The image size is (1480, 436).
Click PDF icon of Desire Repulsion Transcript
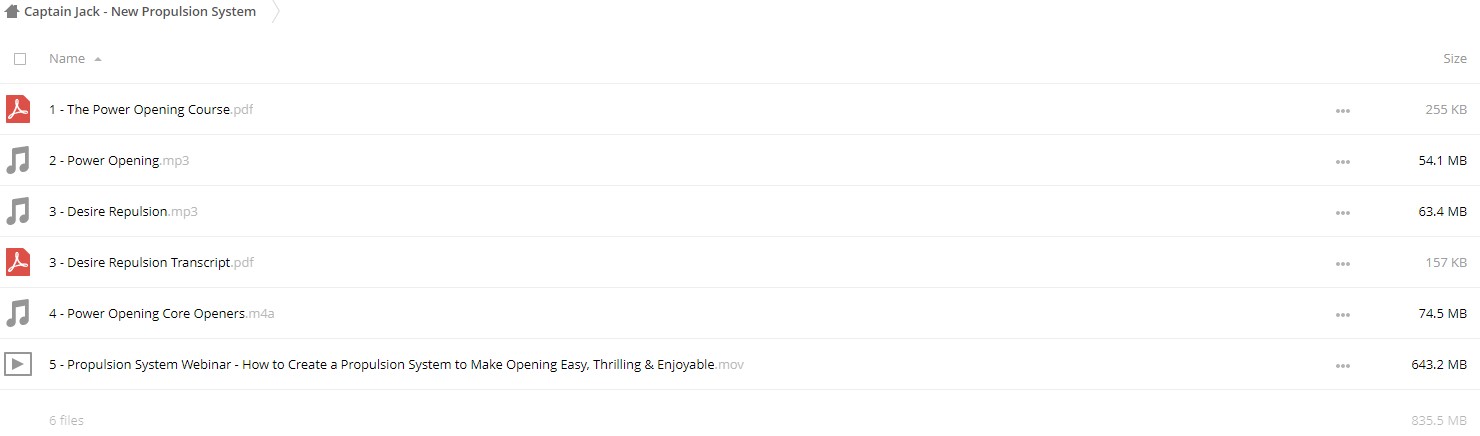pyautogui.click(x=18, y=262)
